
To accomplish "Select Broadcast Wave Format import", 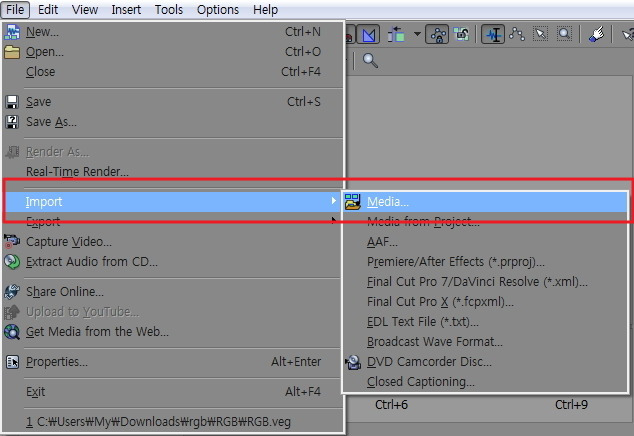I will [485, 342].
